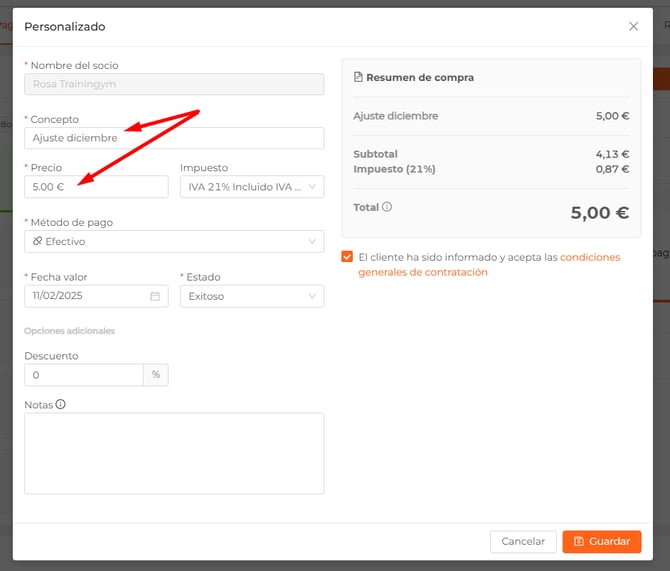The width and height of the screenshot is (670, 571).
Task: Click the Efectivo payment method icon
Action: 37,241
